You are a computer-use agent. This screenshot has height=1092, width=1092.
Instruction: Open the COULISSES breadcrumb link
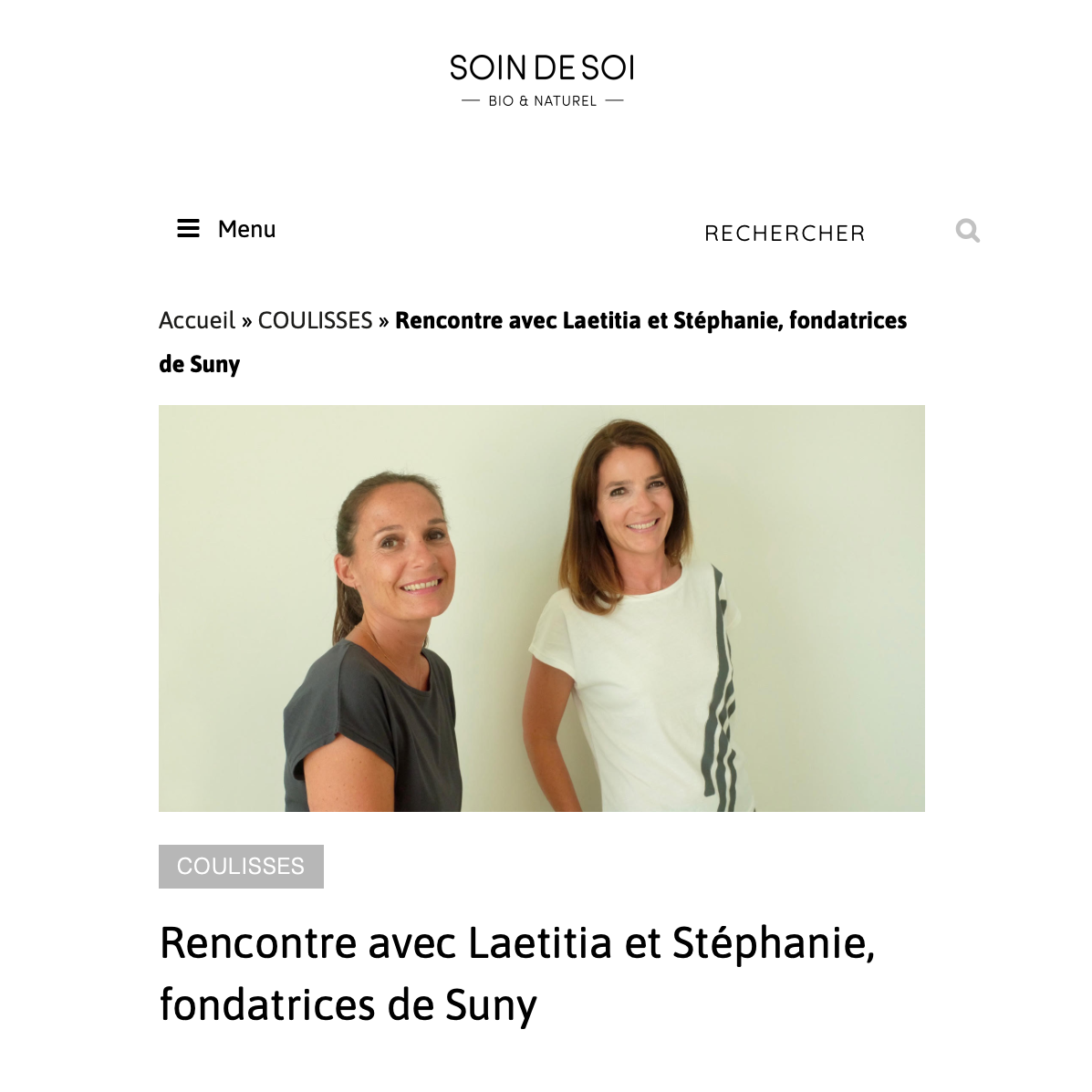(315, 320)
